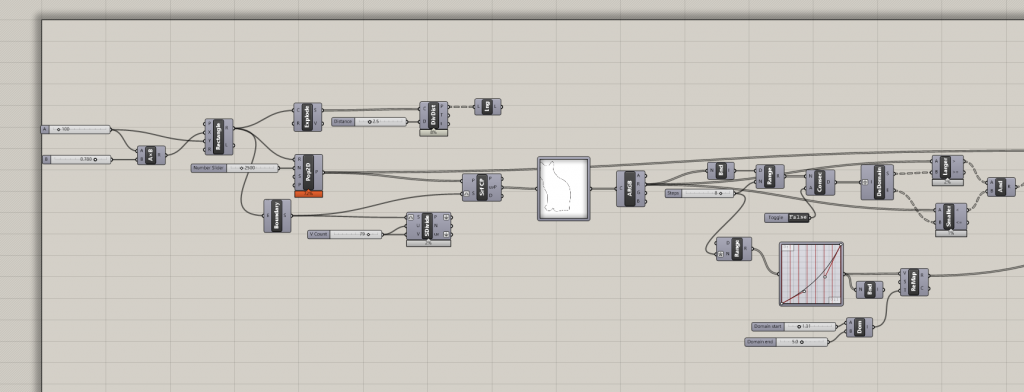
Task: Select the Larger comparison component
Action: point(948,167)
